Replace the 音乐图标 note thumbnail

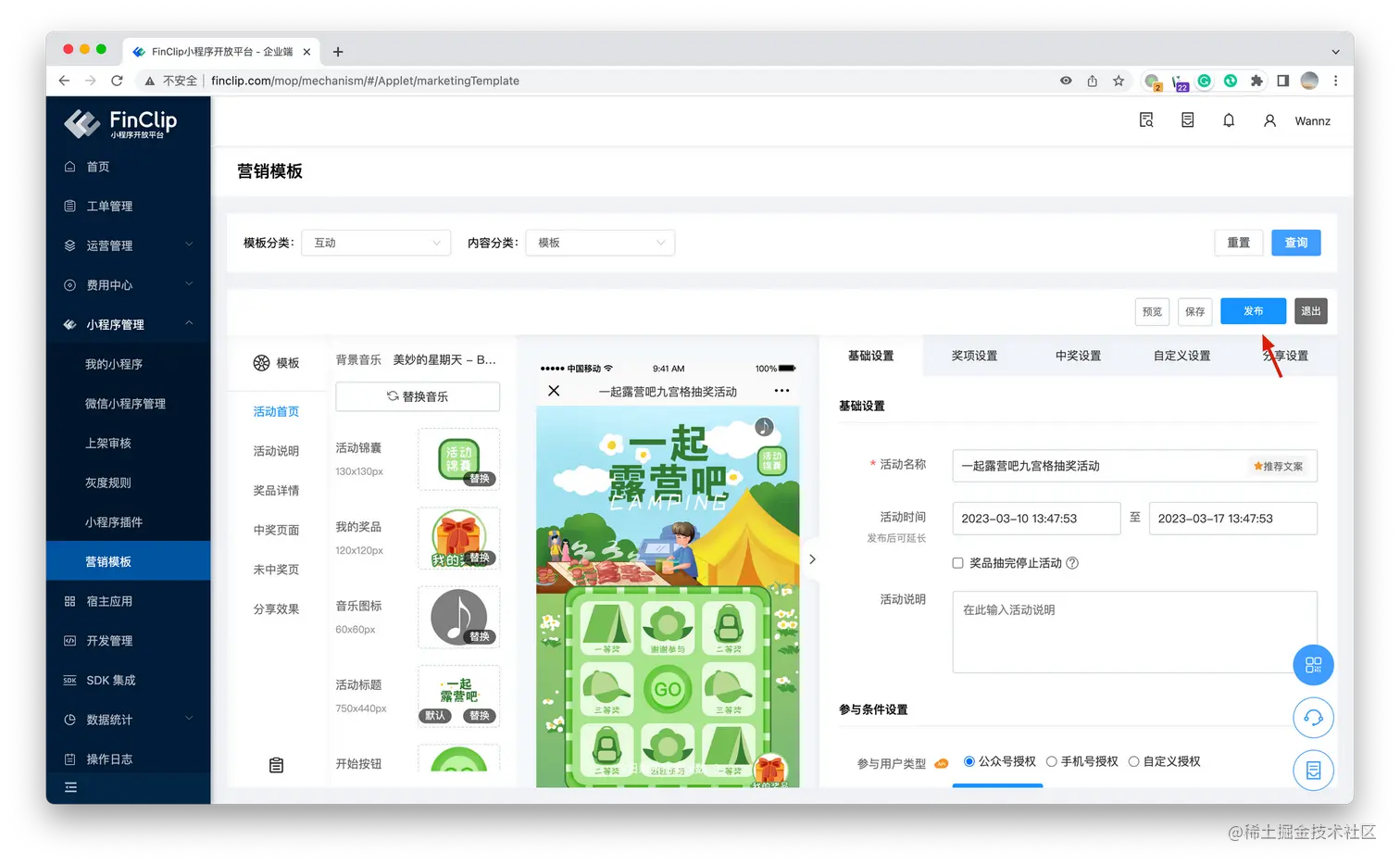480,636
